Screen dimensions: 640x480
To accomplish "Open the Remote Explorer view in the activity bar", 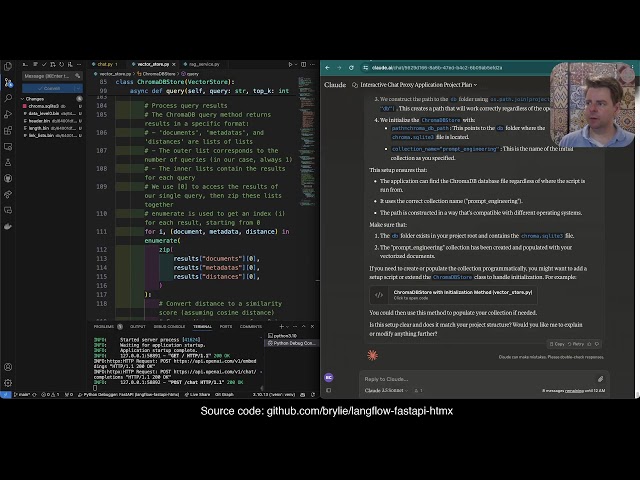I will pos(8,147).
